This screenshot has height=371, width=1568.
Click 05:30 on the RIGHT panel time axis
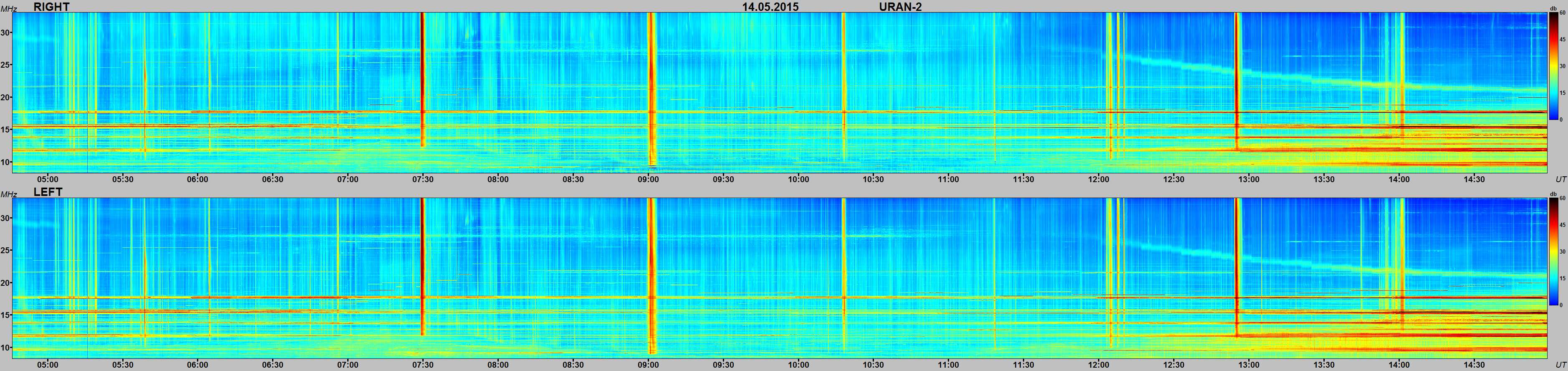[x=122, y=179]
